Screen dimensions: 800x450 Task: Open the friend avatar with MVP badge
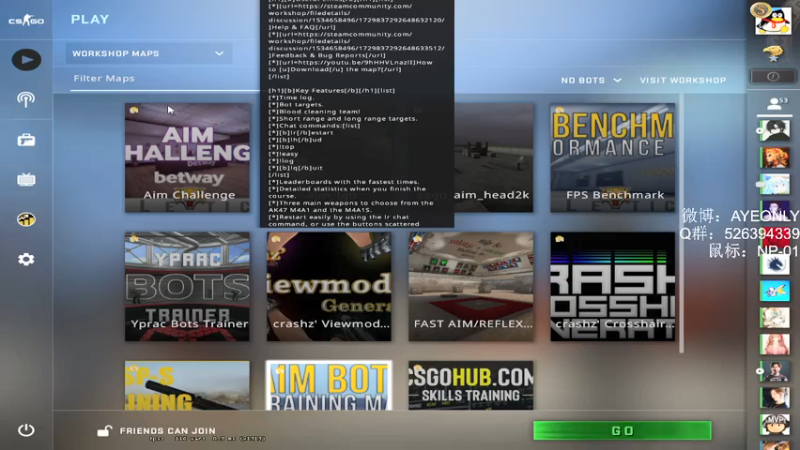[x=774, y=424]
